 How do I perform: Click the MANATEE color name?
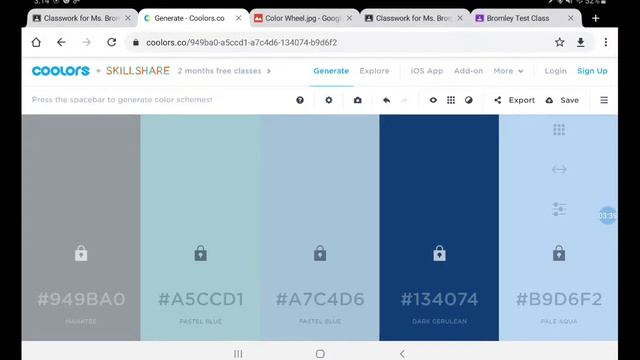tap(81, 321)
